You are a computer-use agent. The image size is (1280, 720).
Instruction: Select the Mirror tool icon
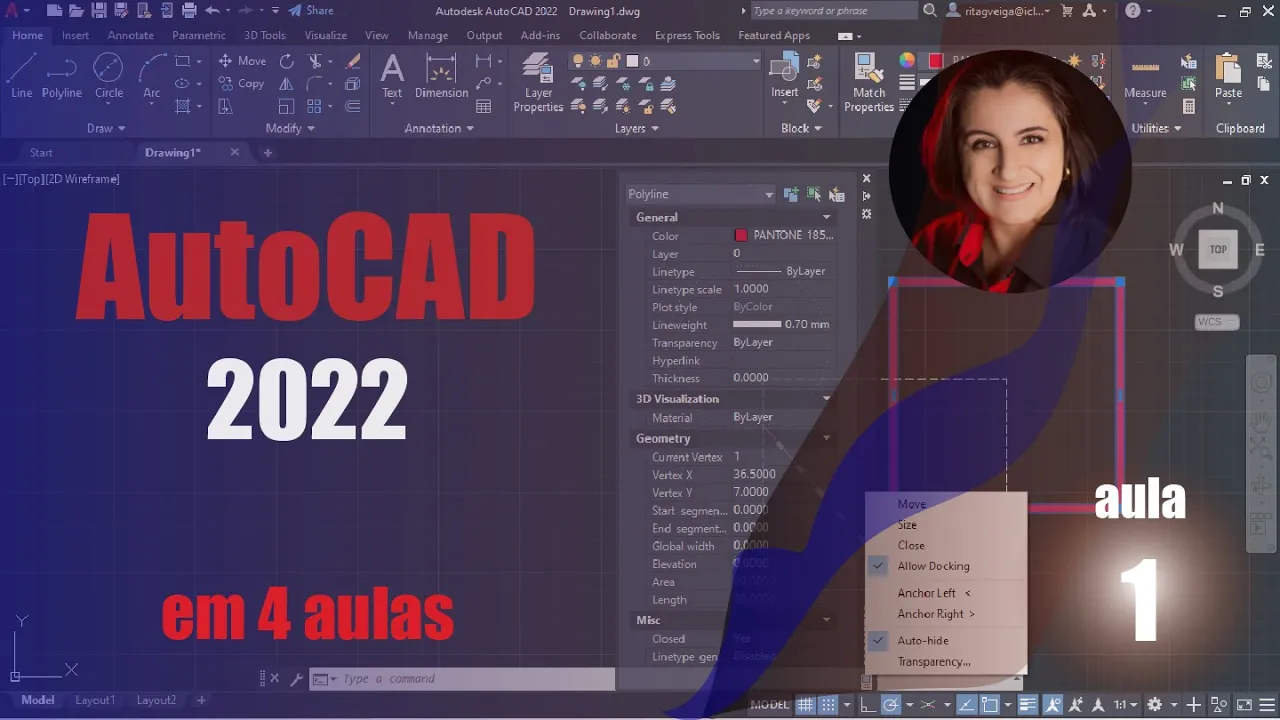pos(287,84)
